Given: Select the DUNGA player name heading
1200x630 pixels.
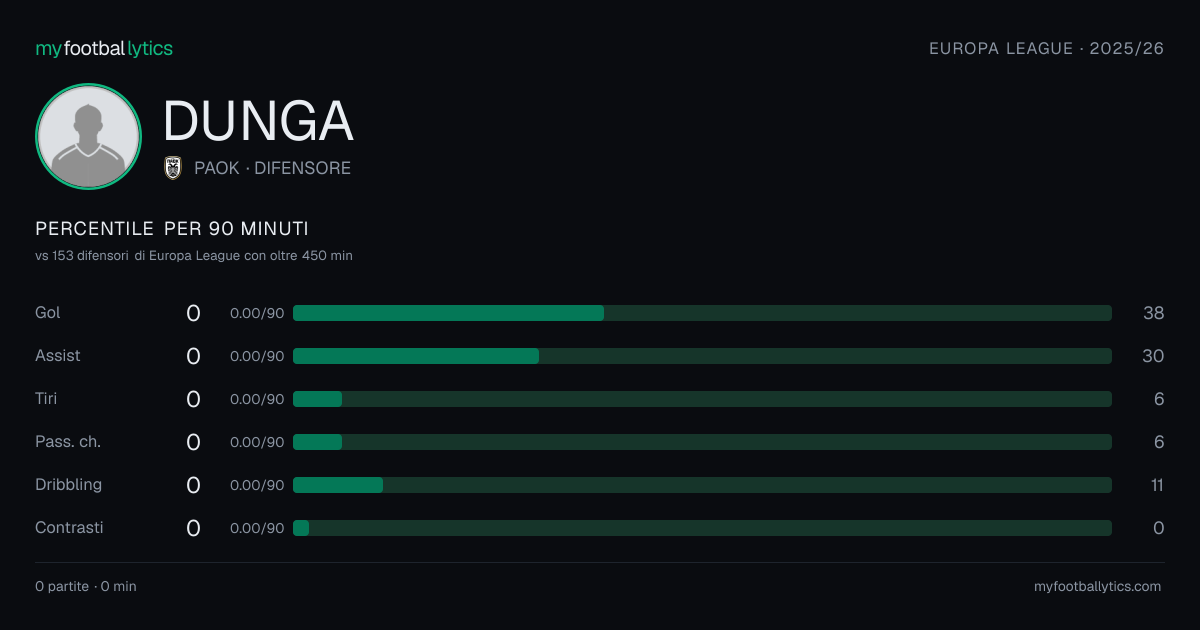Looking at the screenshot, I should (x=258, y=121).
